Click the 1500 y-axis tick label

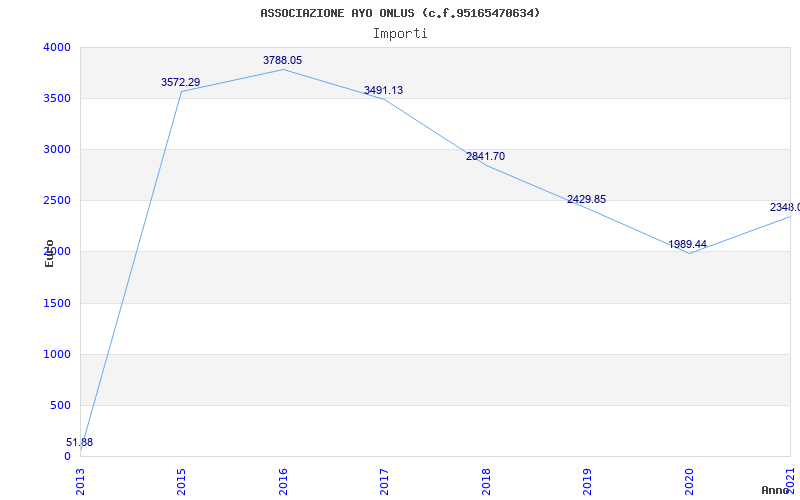(x=57, y=304)
